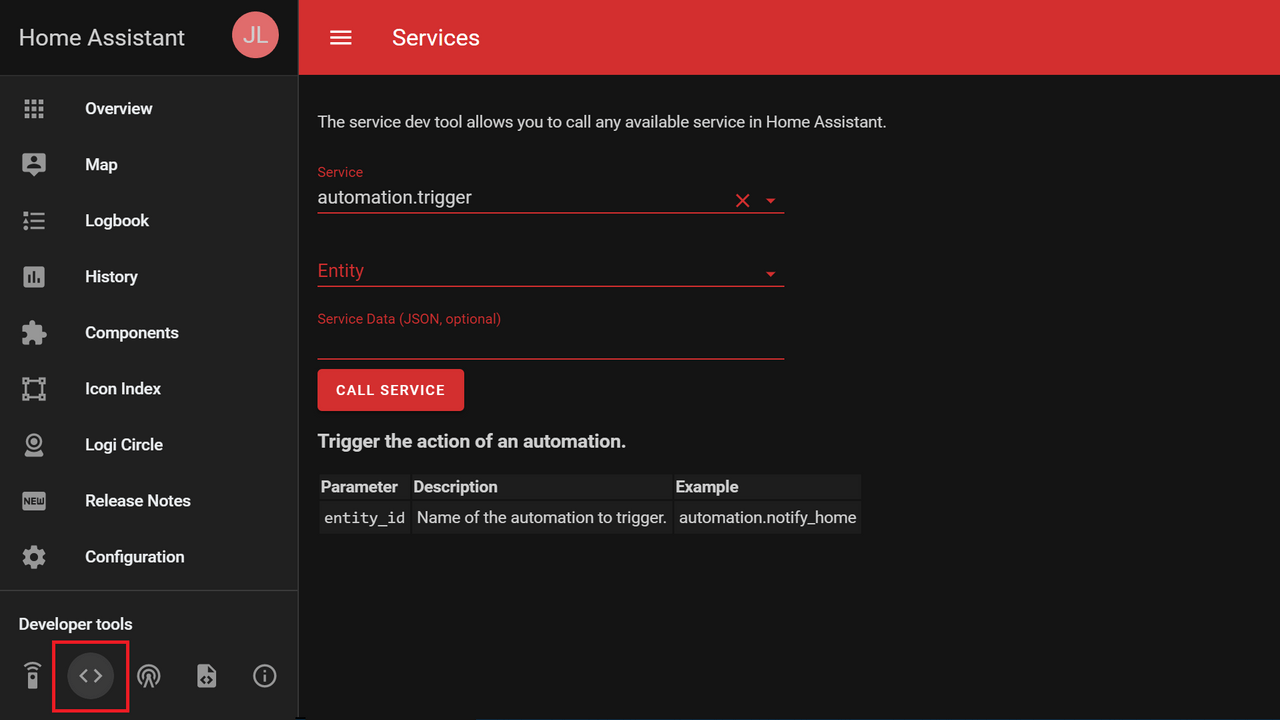Expand the Entity dropdown arrow
1280x720 pixels.
click(x=771, y=274)
